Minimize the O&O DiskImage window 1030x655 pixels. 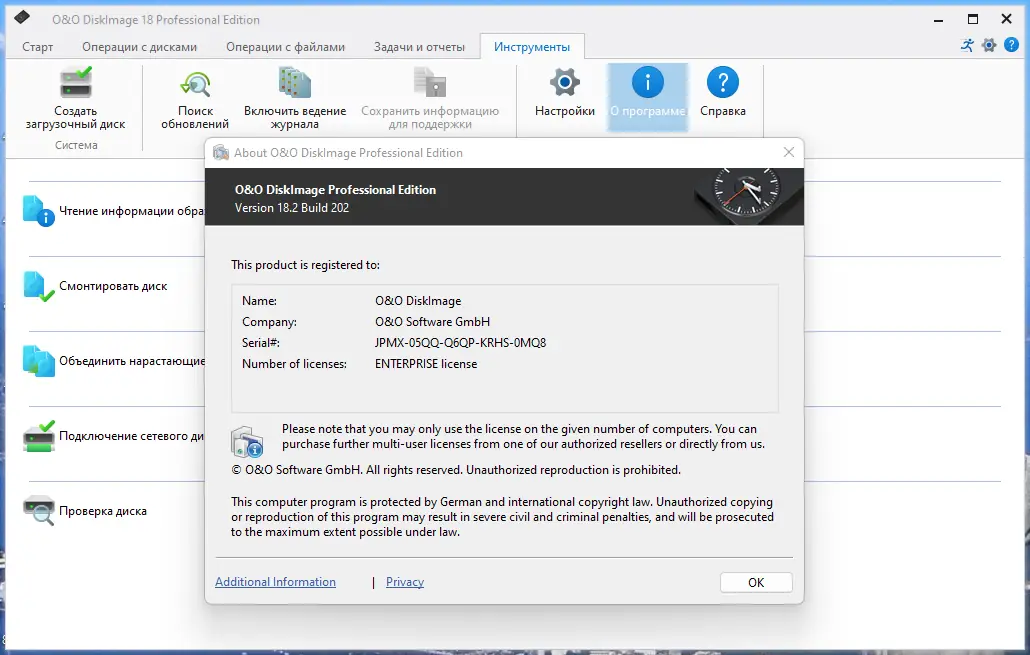pyautogui.click(x=939, y=19)
